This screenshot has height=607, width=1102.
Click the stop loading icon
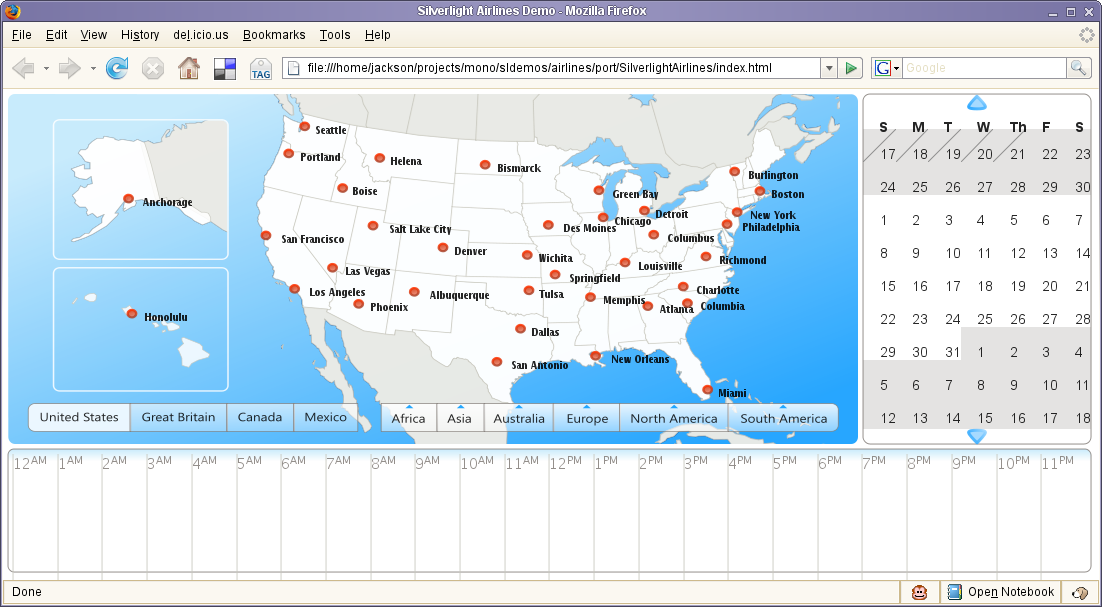coord(153,68)
